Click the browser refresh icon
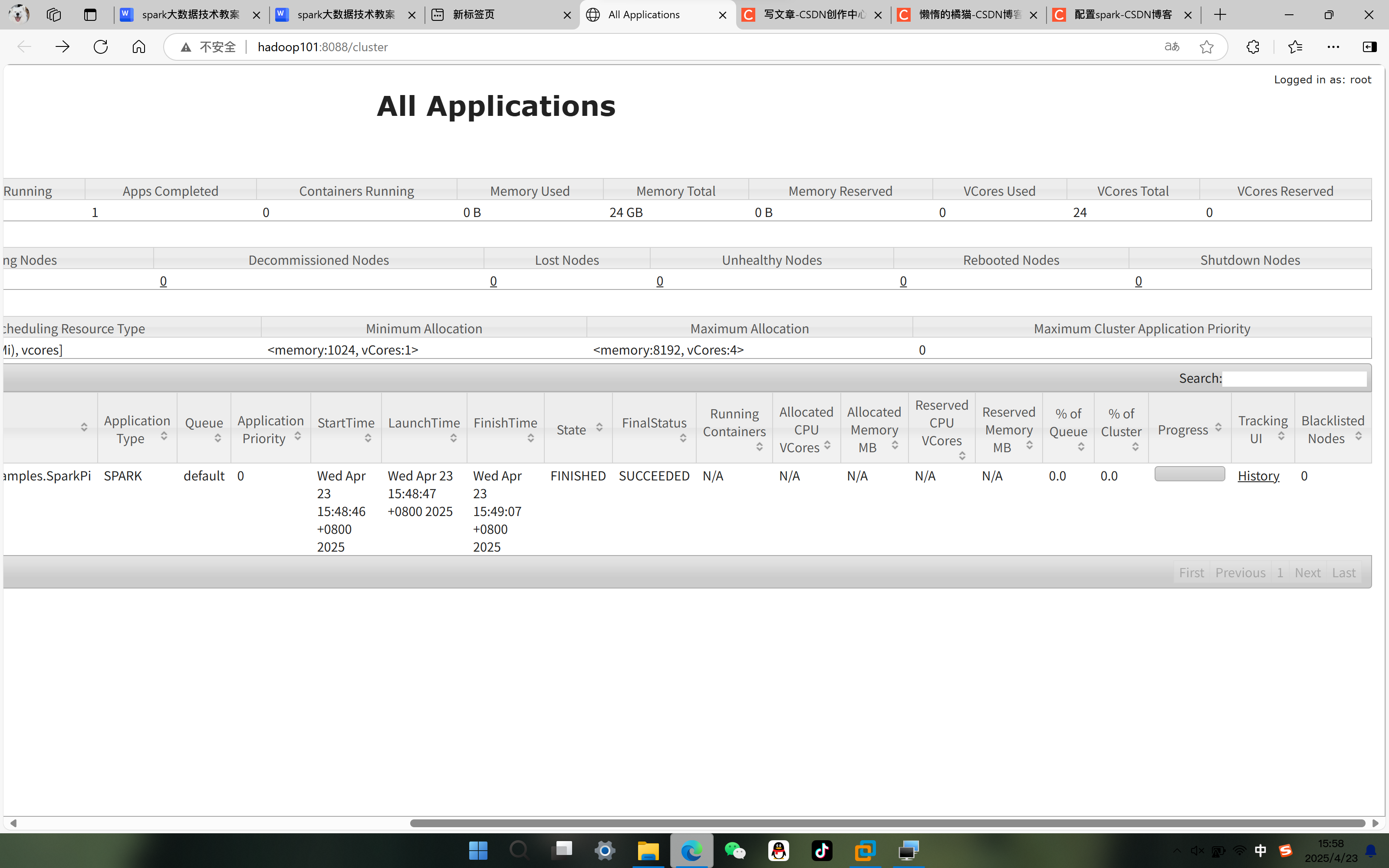The image size is (1389, 868). [x=100, y=47]
